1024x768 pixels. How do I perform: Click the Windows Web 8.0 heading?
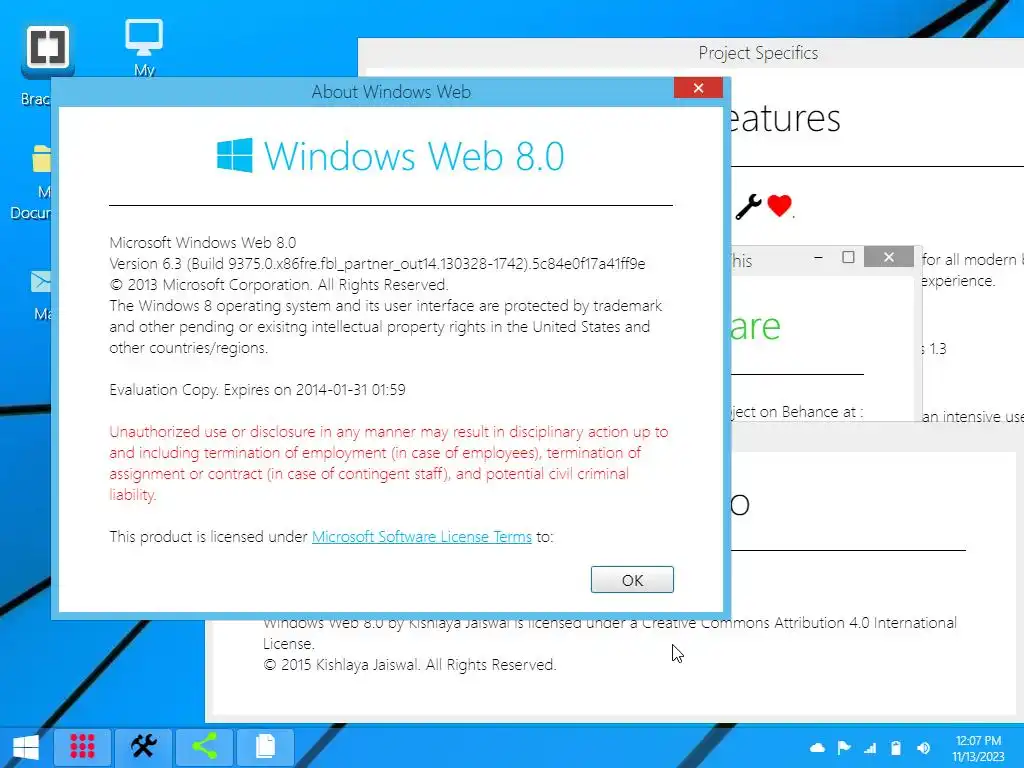click(414, 156)
